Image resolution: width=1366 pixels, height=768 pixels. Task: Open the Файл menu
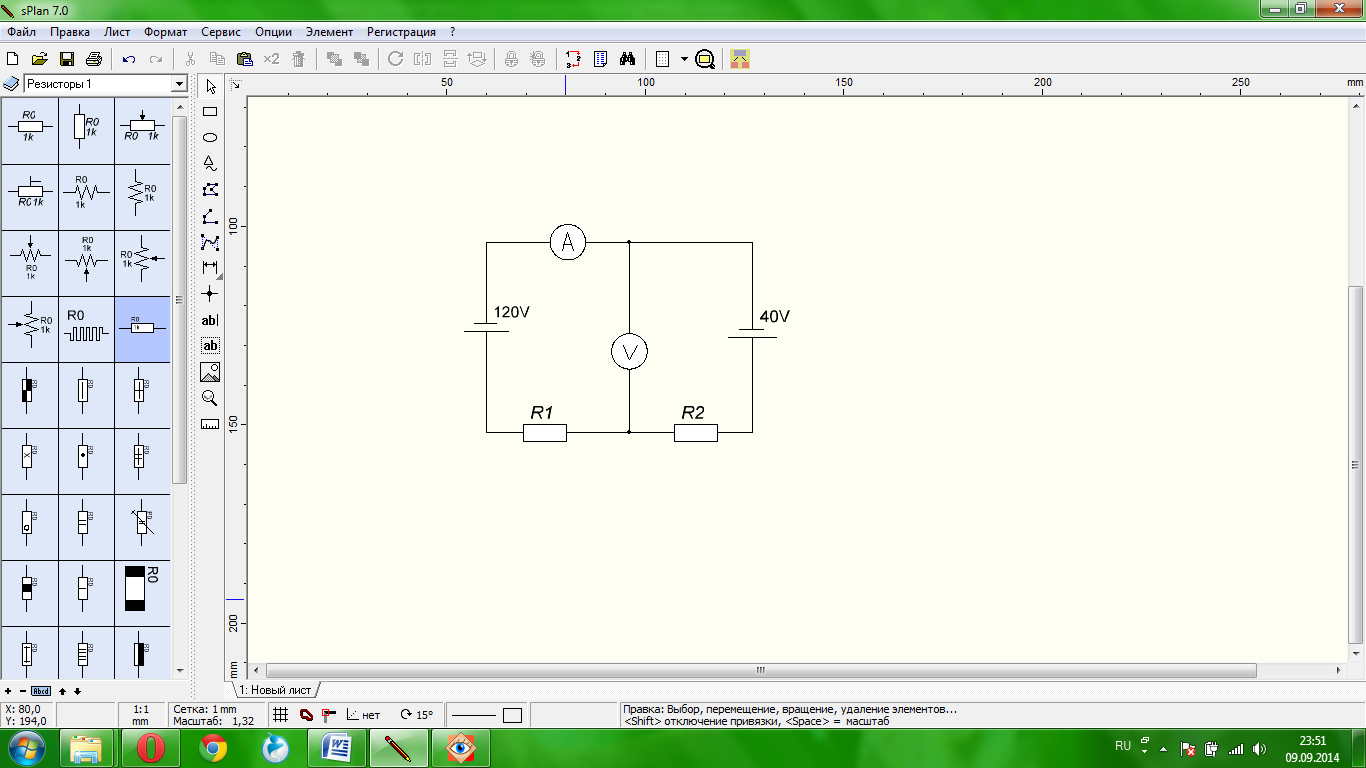[21, 32]
